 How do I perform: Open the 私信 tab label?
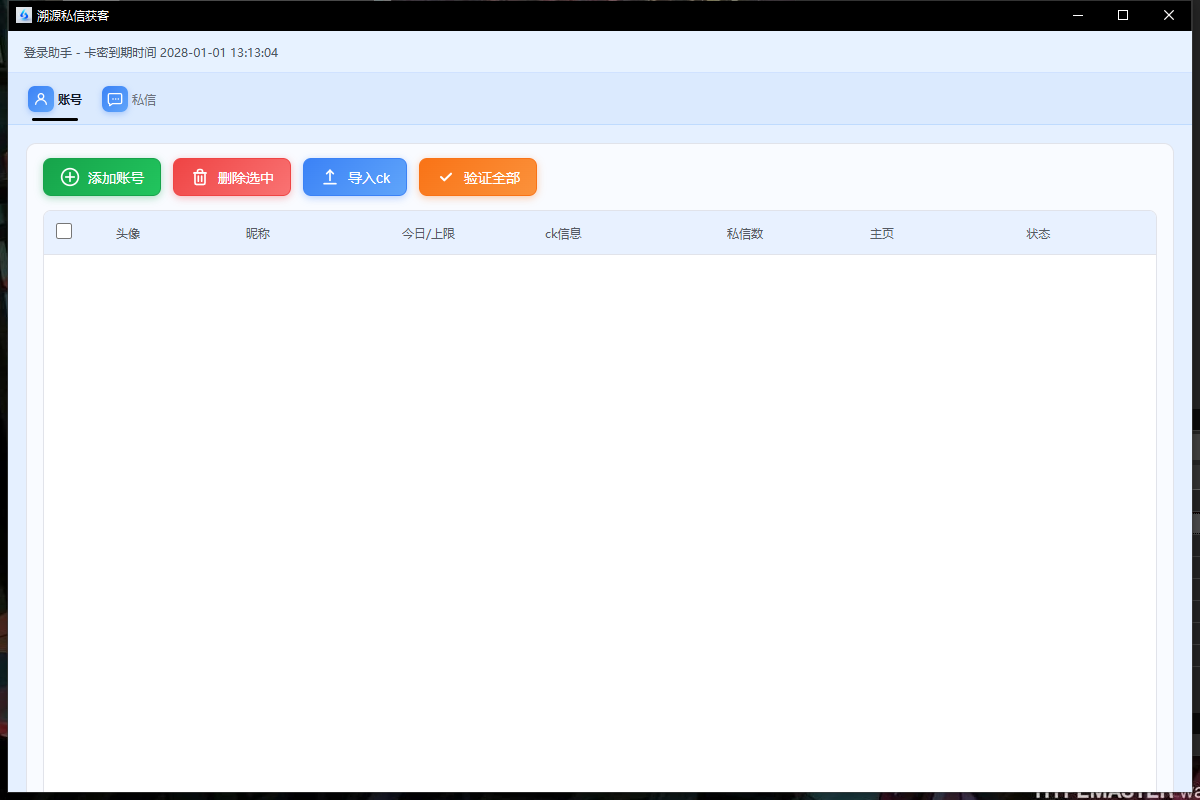point(144,100)
